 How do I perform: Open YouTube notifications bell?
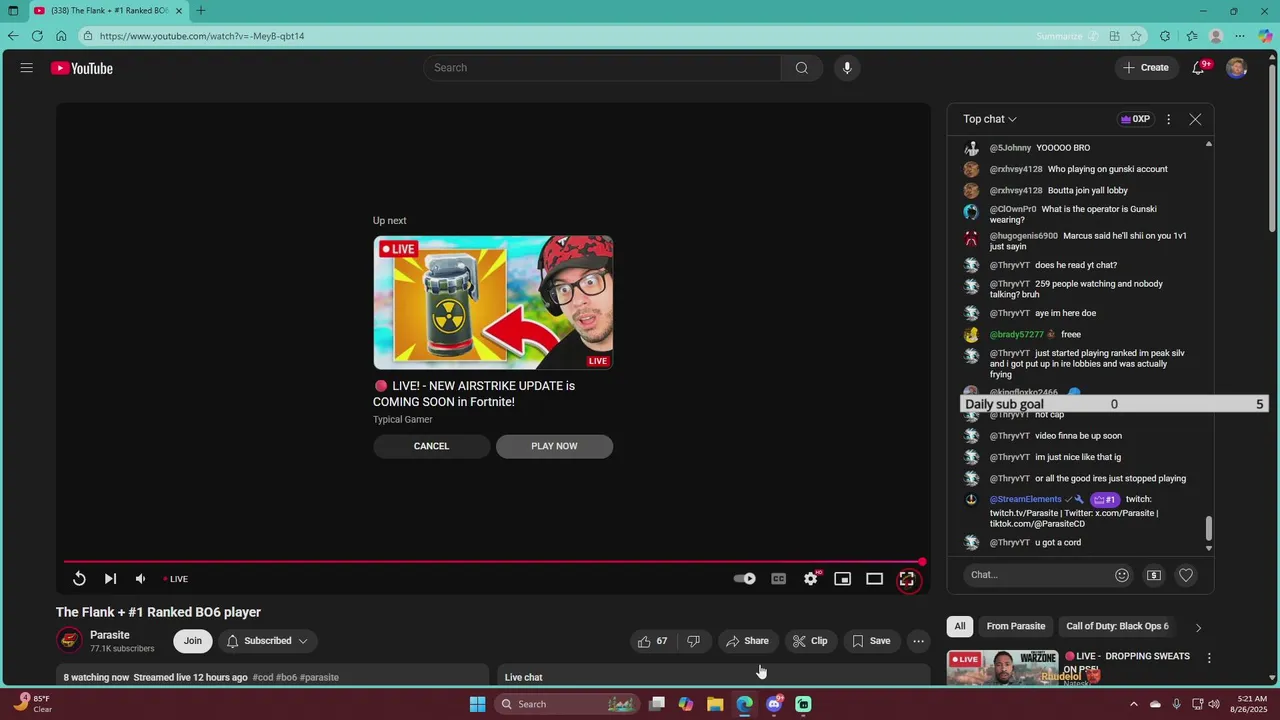pos(1198,68)
